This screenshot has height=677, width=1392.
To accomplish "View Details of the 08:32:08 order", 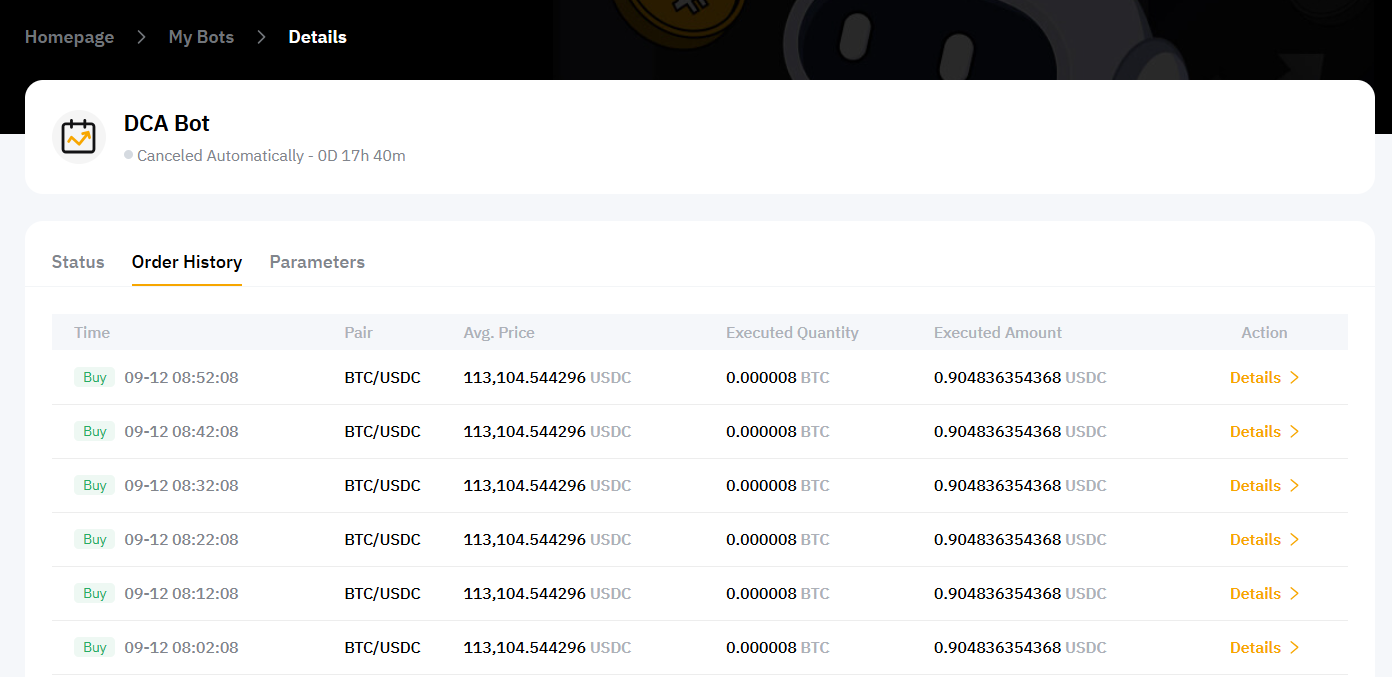I will (1255, 485).
